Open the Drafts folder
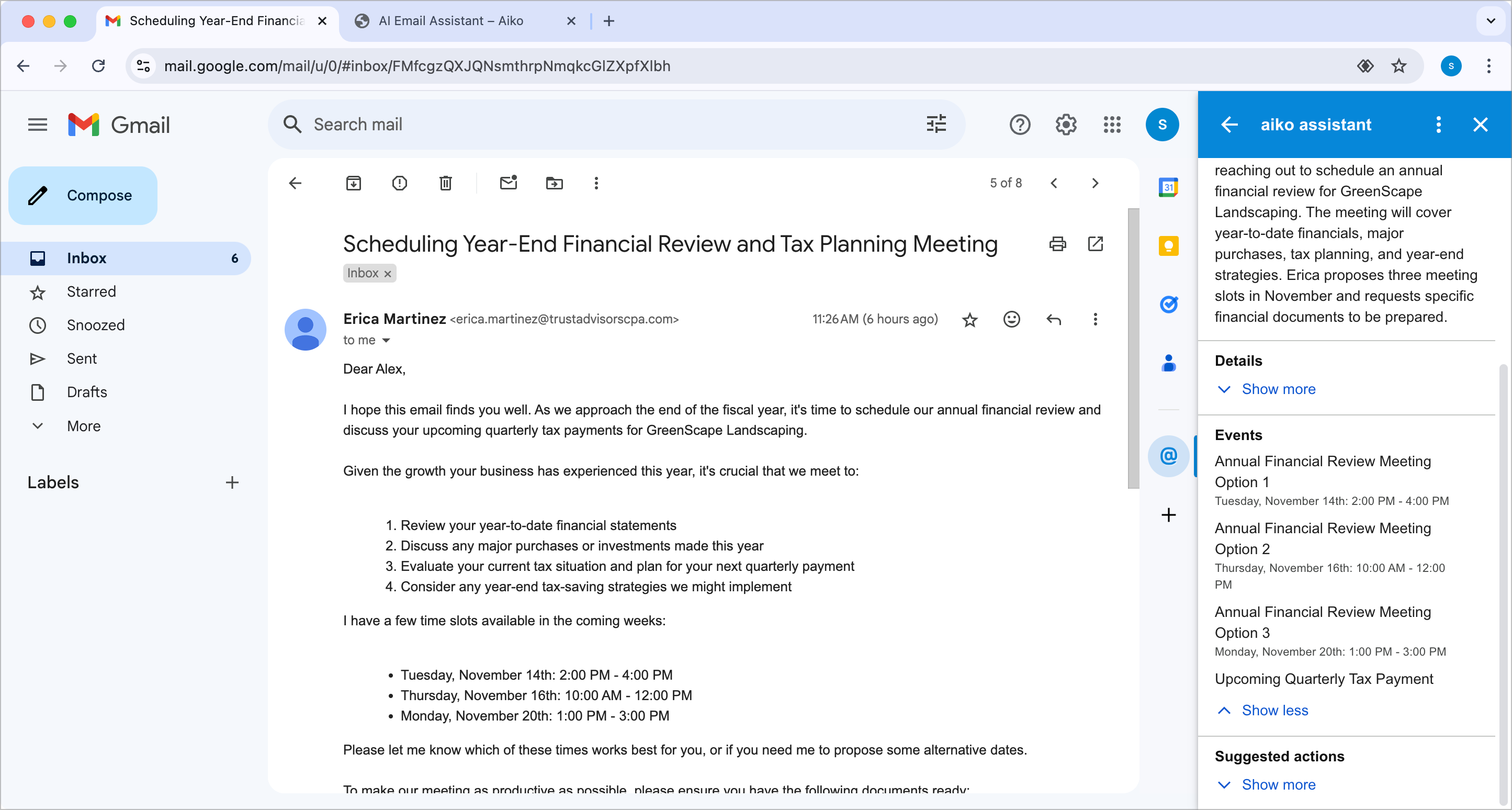Viewport: 1512px width, 810px height. (86, 392)
